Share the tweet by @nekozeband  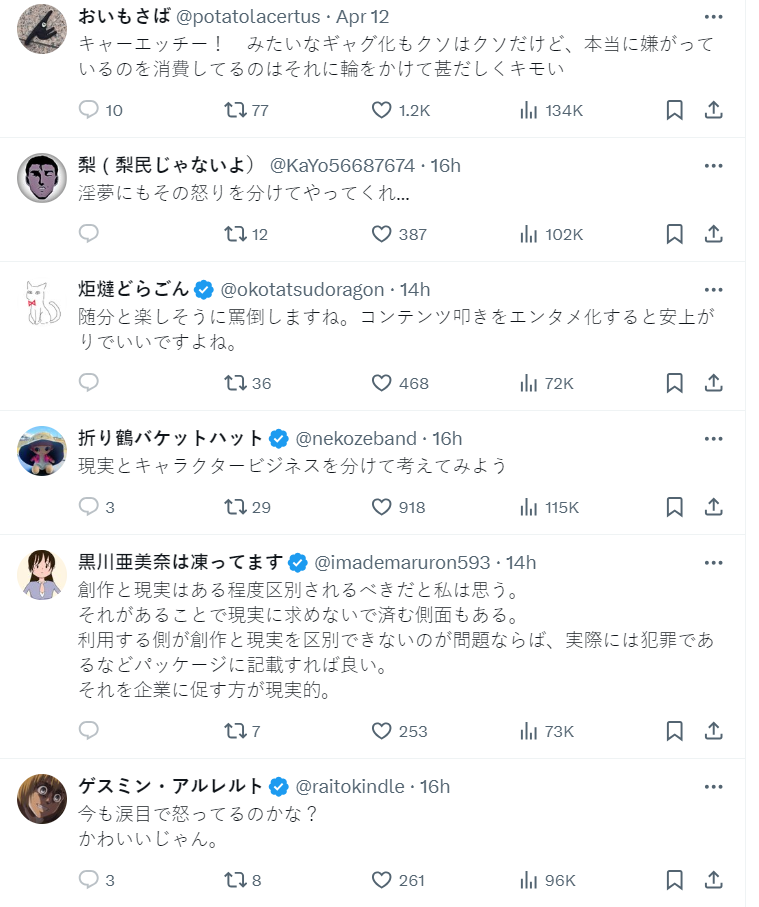click(714, 507)
